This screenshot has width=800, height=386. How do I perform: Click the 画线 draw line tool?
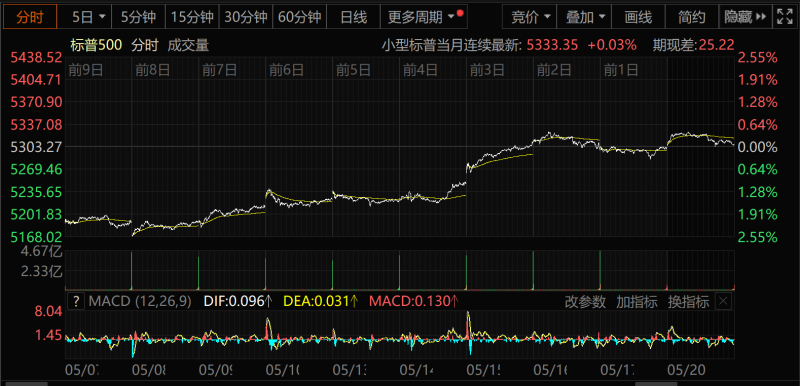point(638,18)
